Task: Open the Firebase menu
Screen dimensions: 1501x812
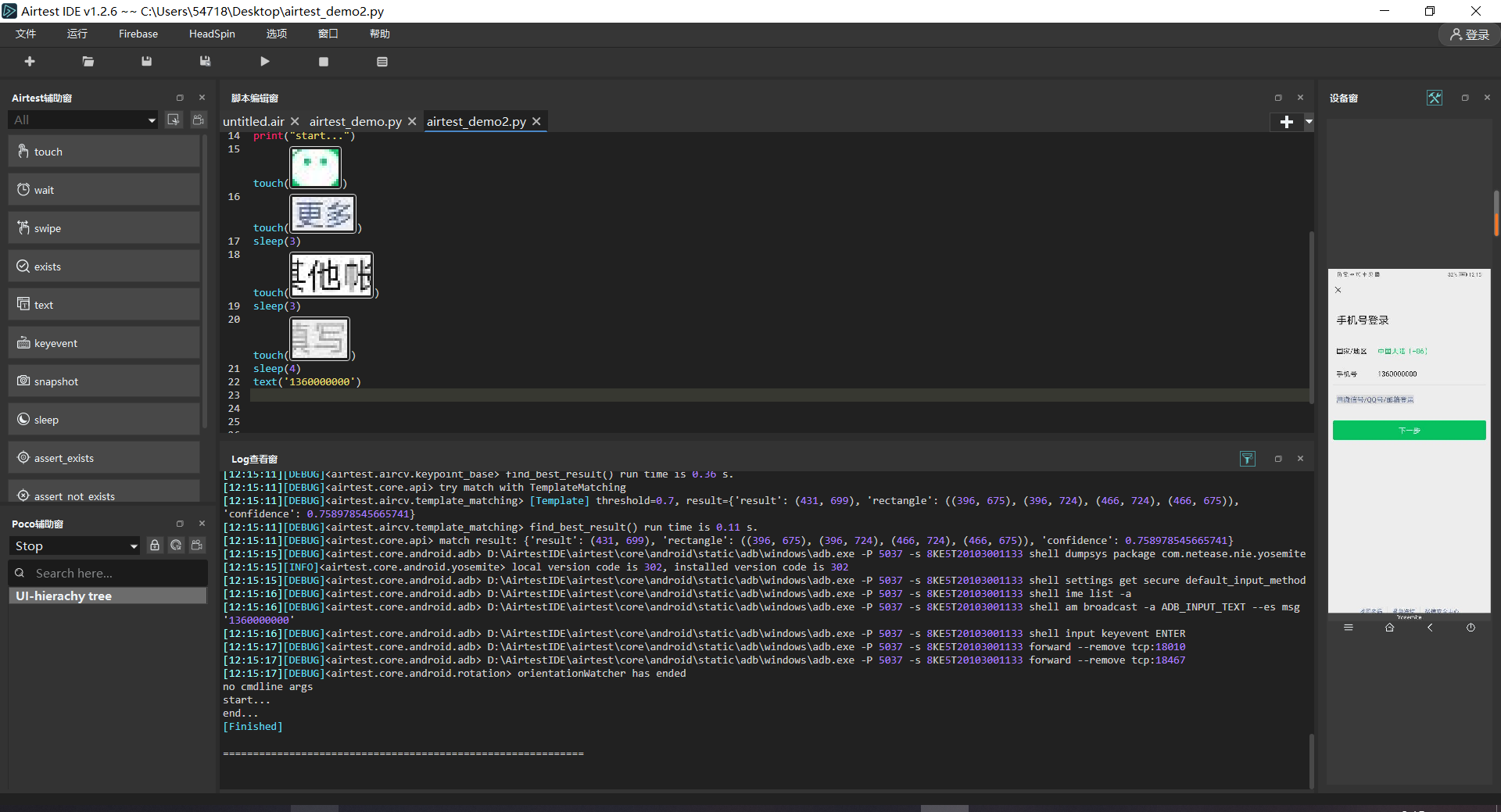Action: pyautogui.click(x=138, y=34)
